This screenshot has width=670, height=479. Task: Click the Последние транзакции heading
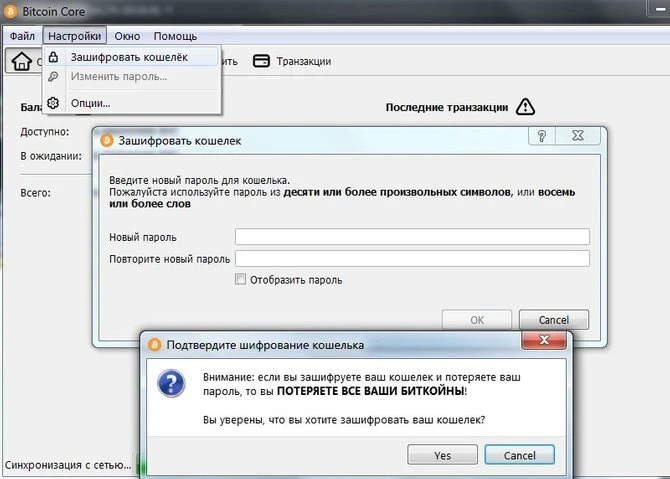[447, 107]
